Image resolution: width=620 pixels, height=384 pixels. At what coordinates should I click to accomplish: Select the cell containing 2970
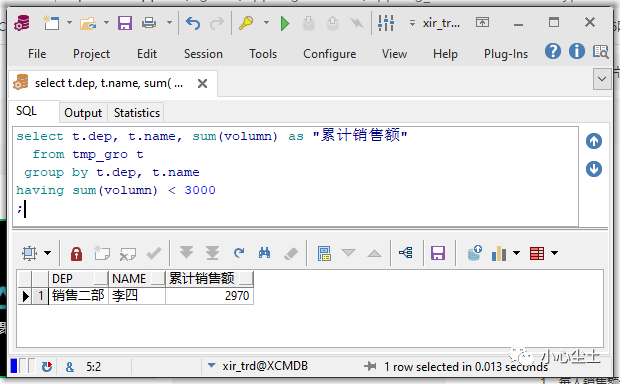210,296
